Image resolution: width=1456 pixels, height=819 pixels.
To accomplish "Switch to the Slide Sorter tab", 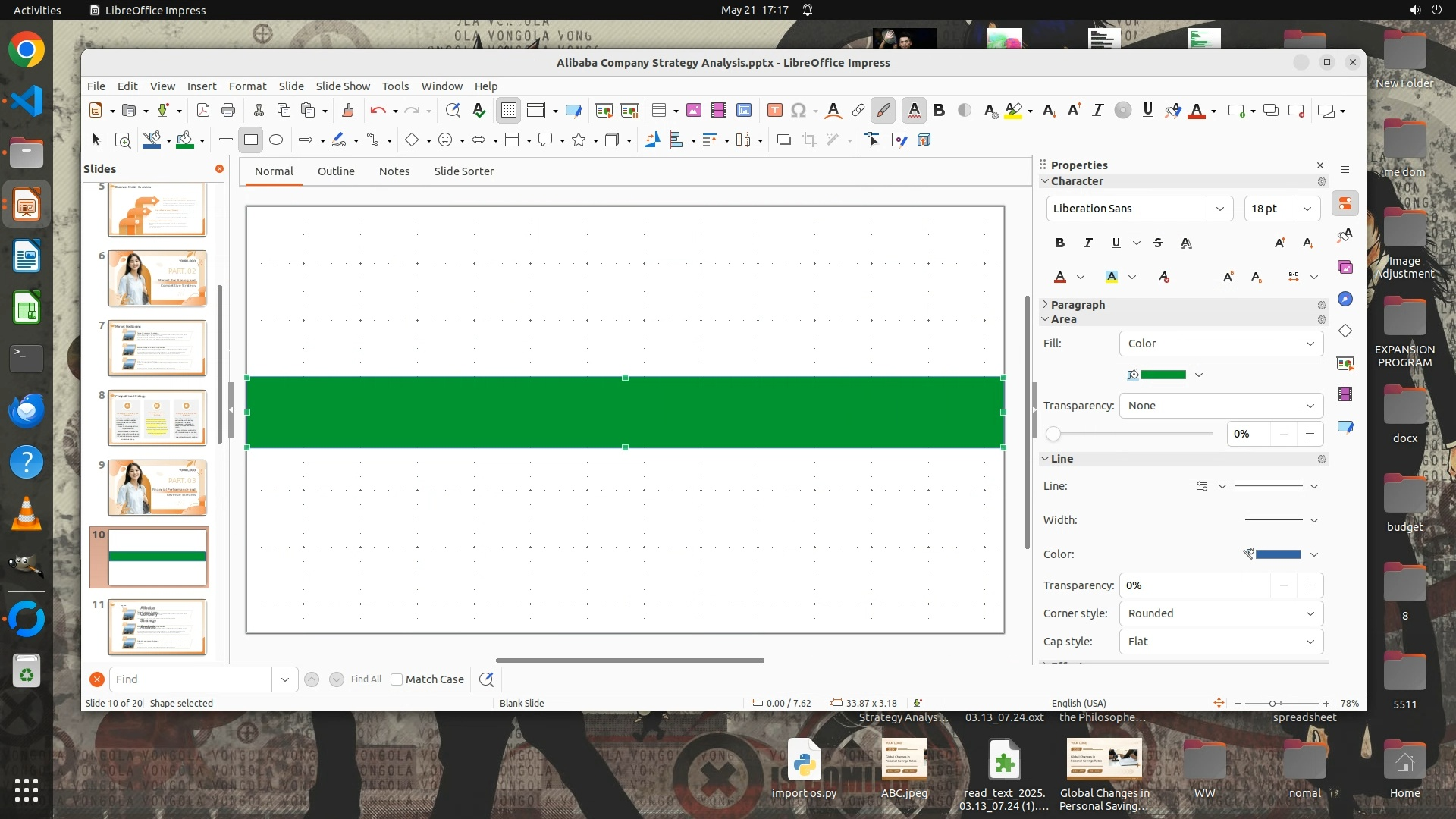I will click(x=463, y=171).
